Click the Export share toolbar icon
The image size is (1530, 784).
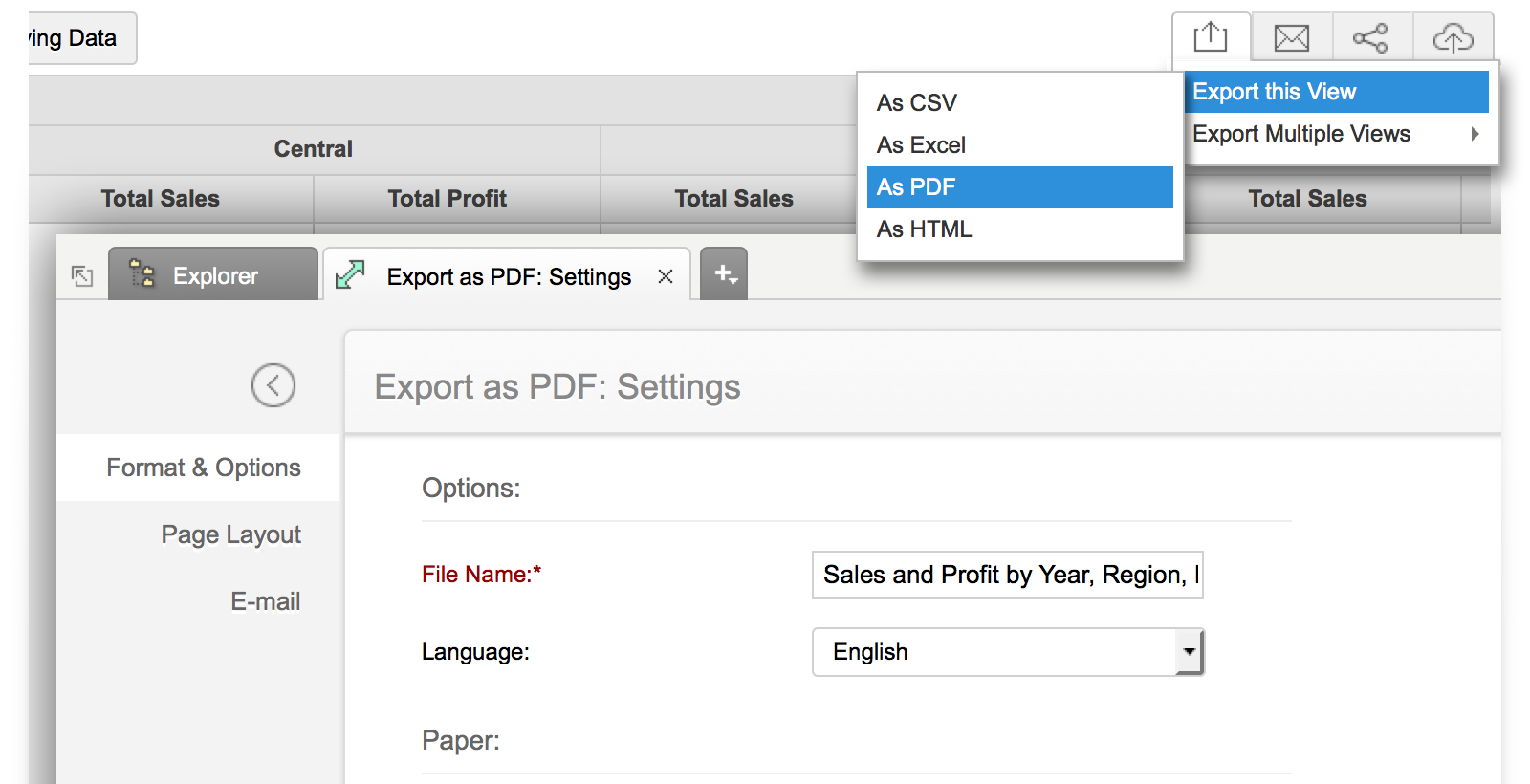[x=1210, y=37]
